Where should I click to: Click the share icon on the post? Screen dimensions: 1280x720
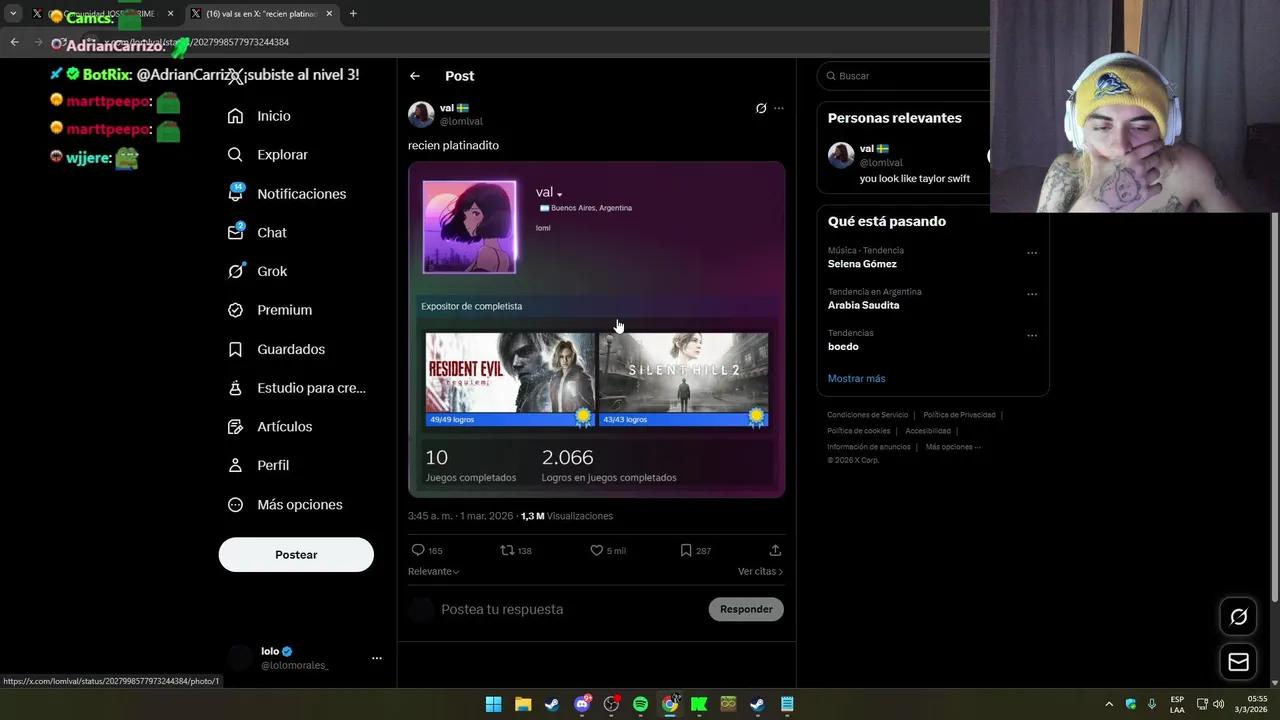[x=775, y=550]
